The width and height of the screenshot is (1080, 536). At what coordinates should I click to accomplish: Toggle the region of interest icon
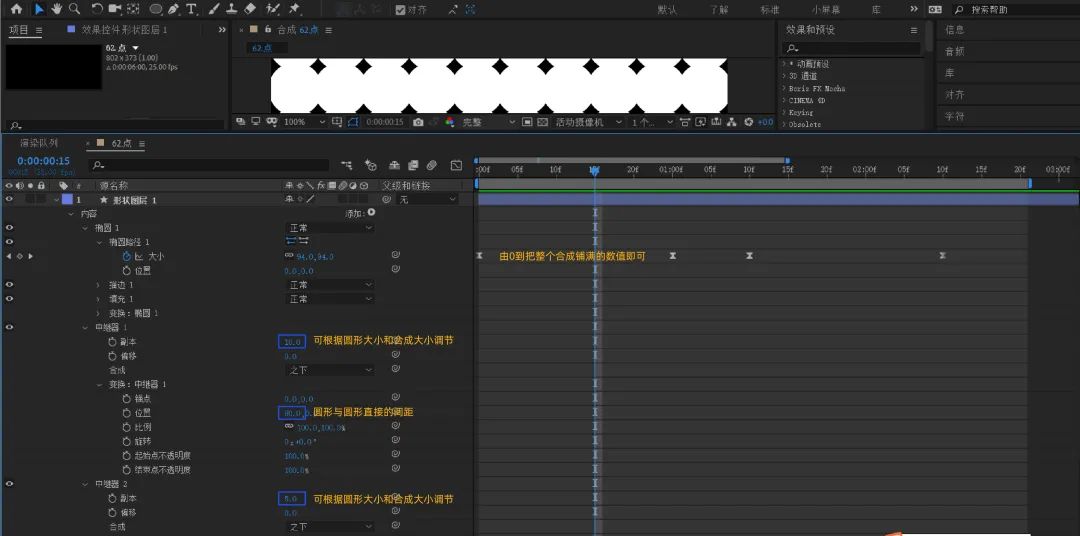[527, 122]
